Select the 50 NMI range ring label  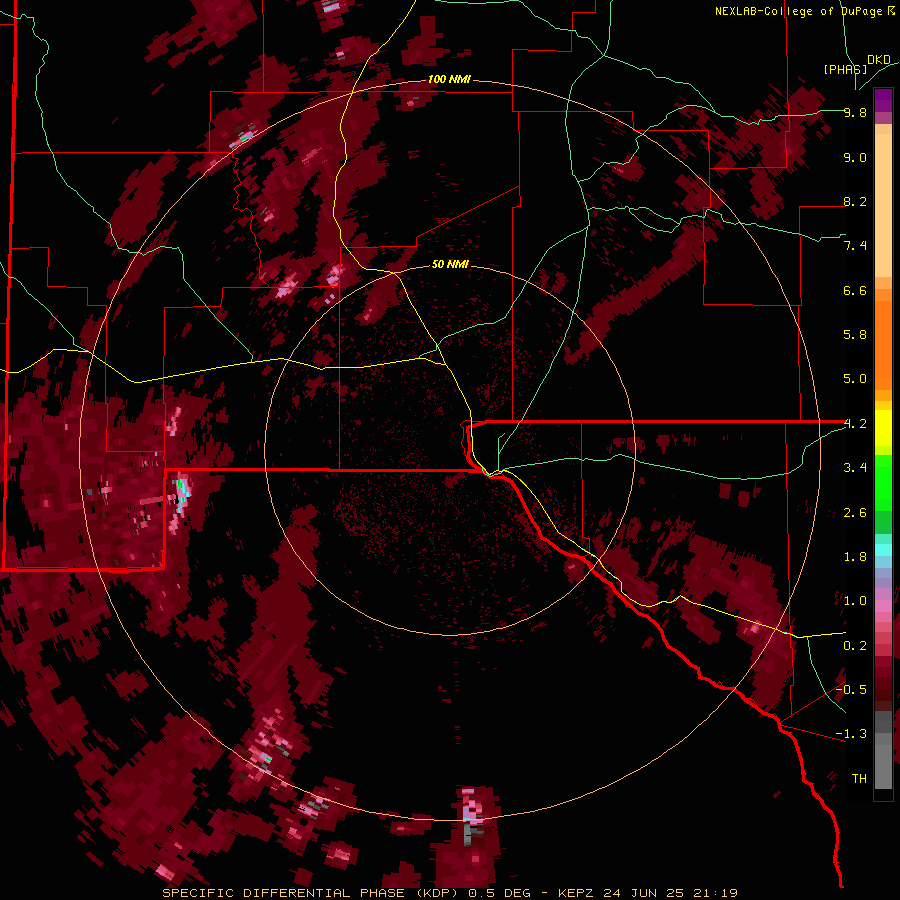click(x=450, y=264)
